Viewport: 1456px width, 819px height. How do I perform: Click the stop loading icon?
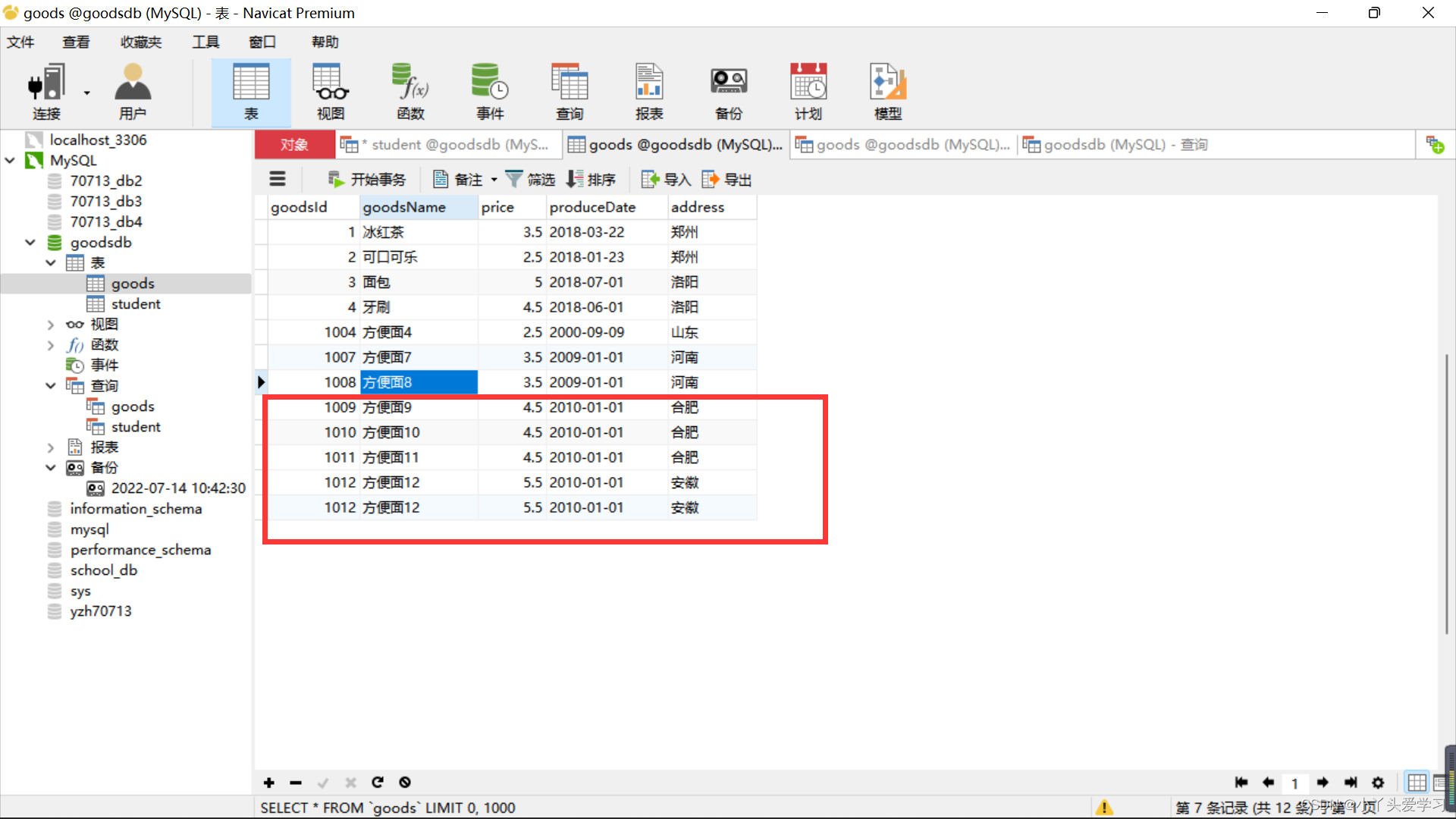405,782
